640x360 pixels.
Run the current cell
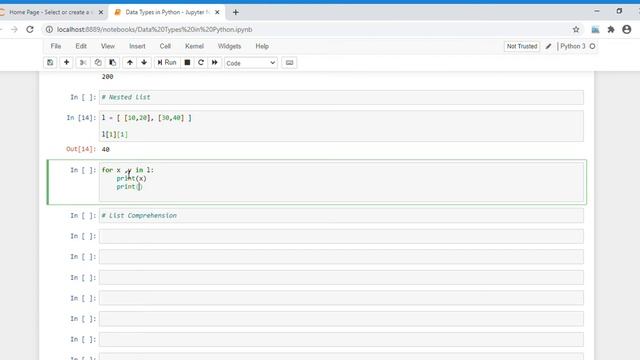[167, 62]
